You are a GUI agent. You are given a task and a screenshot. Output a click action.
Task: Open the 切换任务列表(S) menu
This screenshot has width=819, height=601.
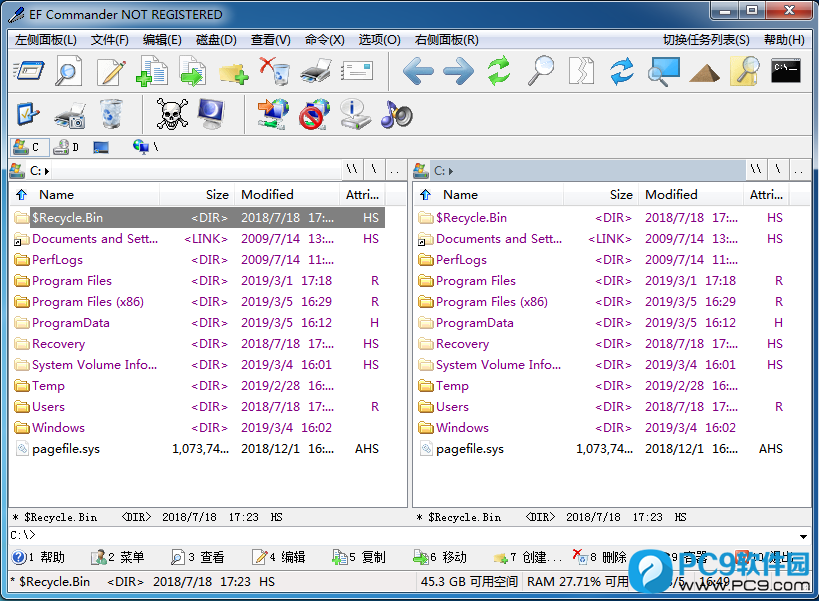coord(706,40)
